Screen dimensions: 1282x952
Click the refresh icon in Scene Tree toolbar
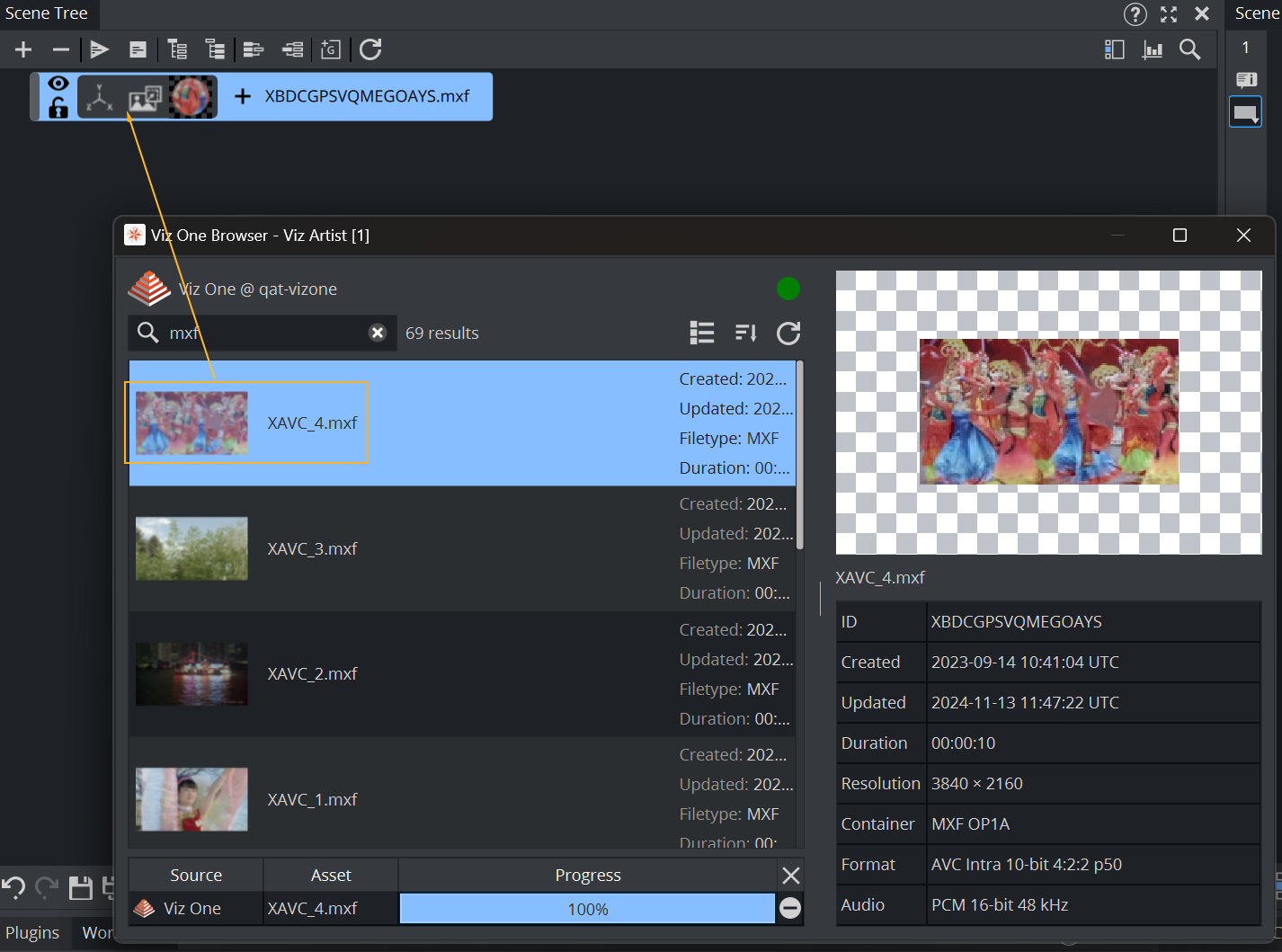(x=370, y=49)
